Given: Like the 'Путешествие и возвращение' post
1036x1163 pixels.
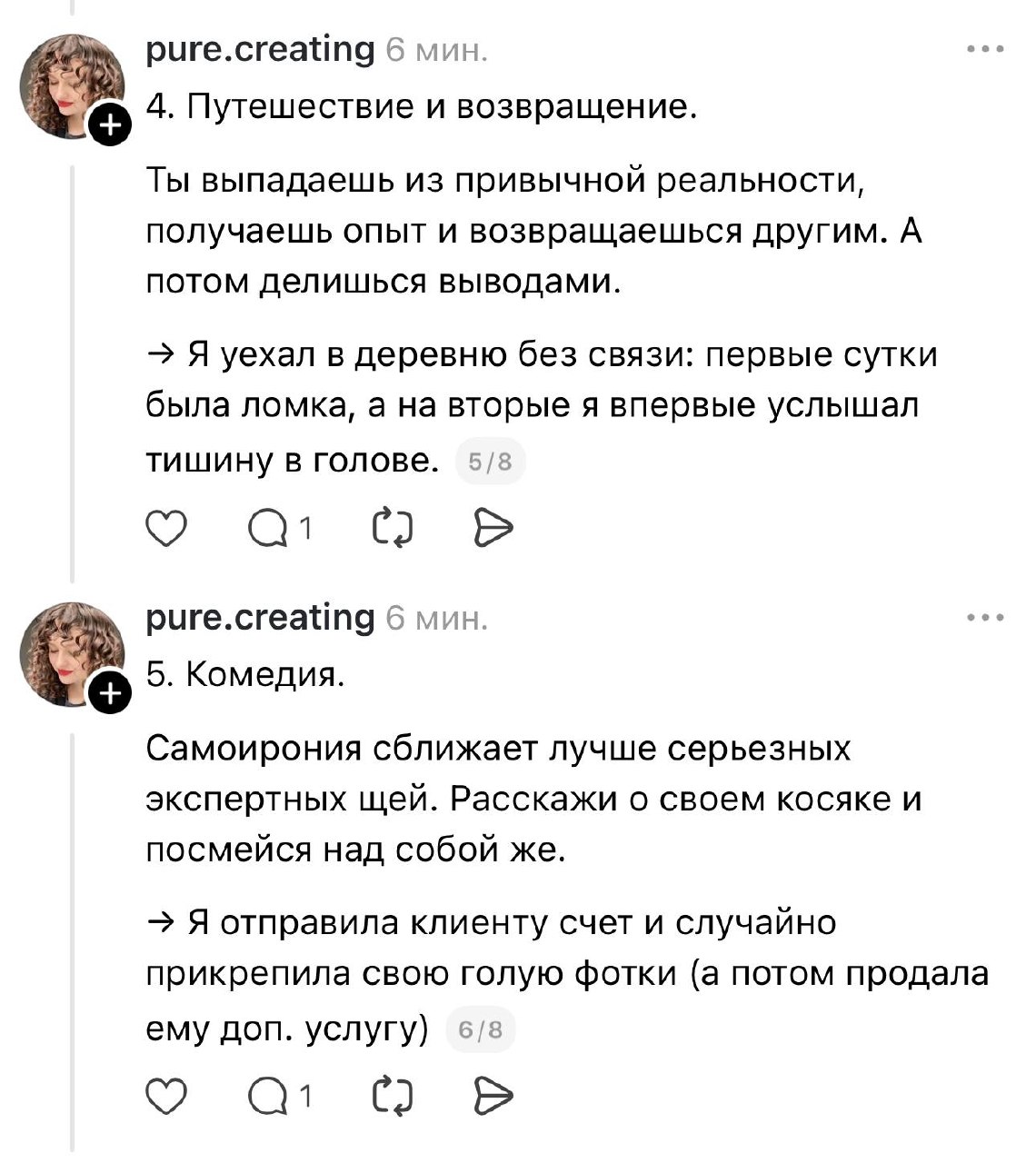Looking at the screenshot, I should [x=165, y=528].
